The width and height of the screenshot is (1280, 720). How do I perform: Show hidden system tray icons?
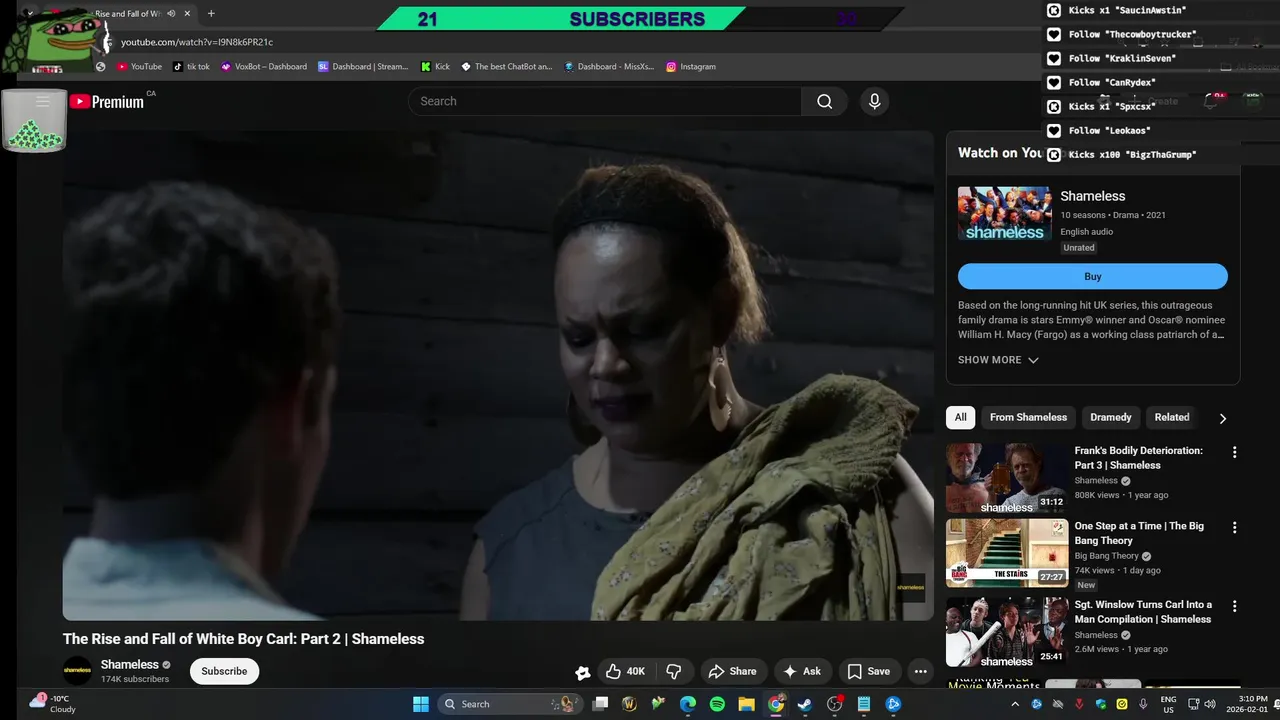coord(1015,704)
